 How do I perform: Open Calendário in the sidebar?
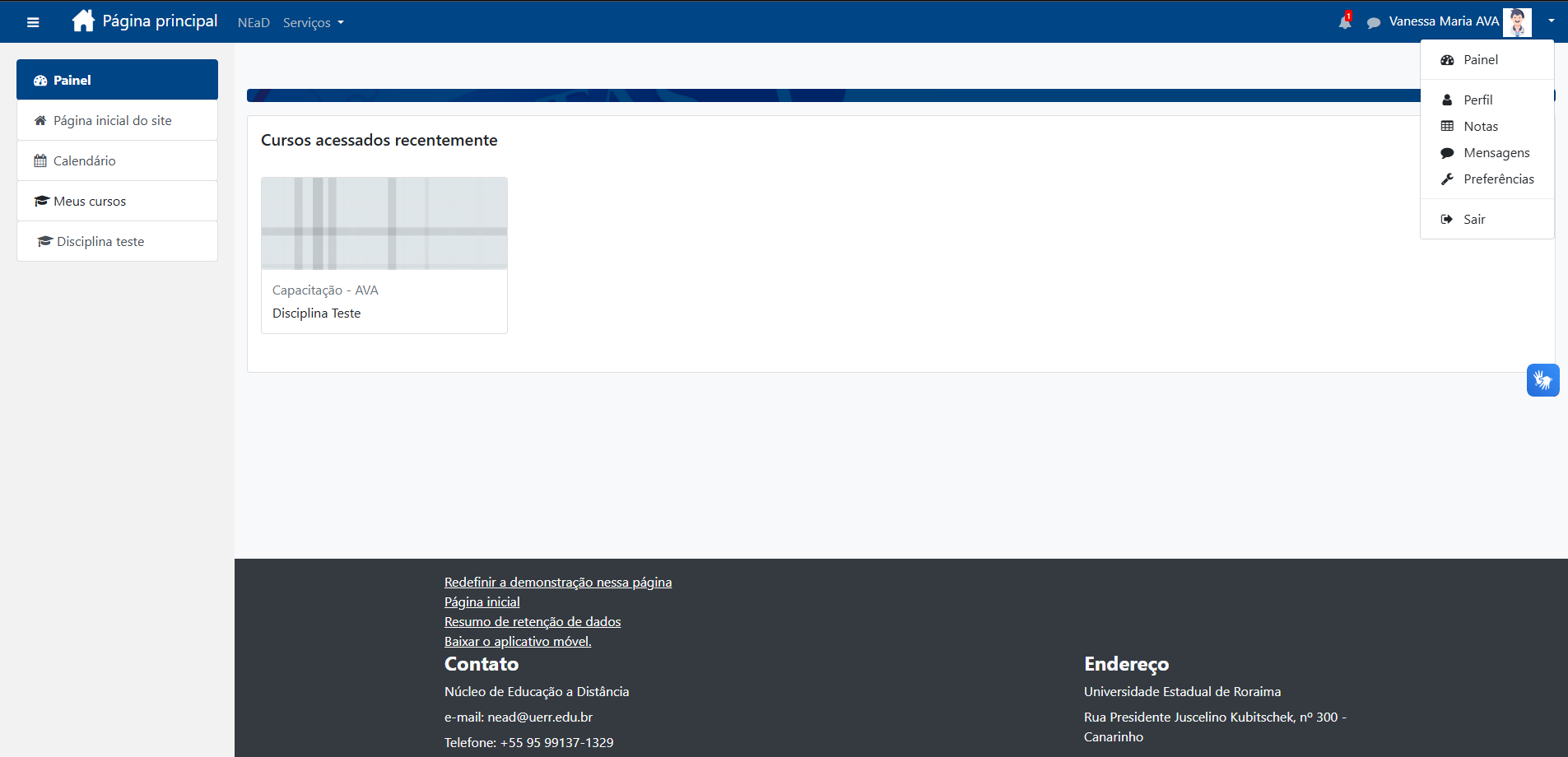pyautogui.click(x=84, y=161)
